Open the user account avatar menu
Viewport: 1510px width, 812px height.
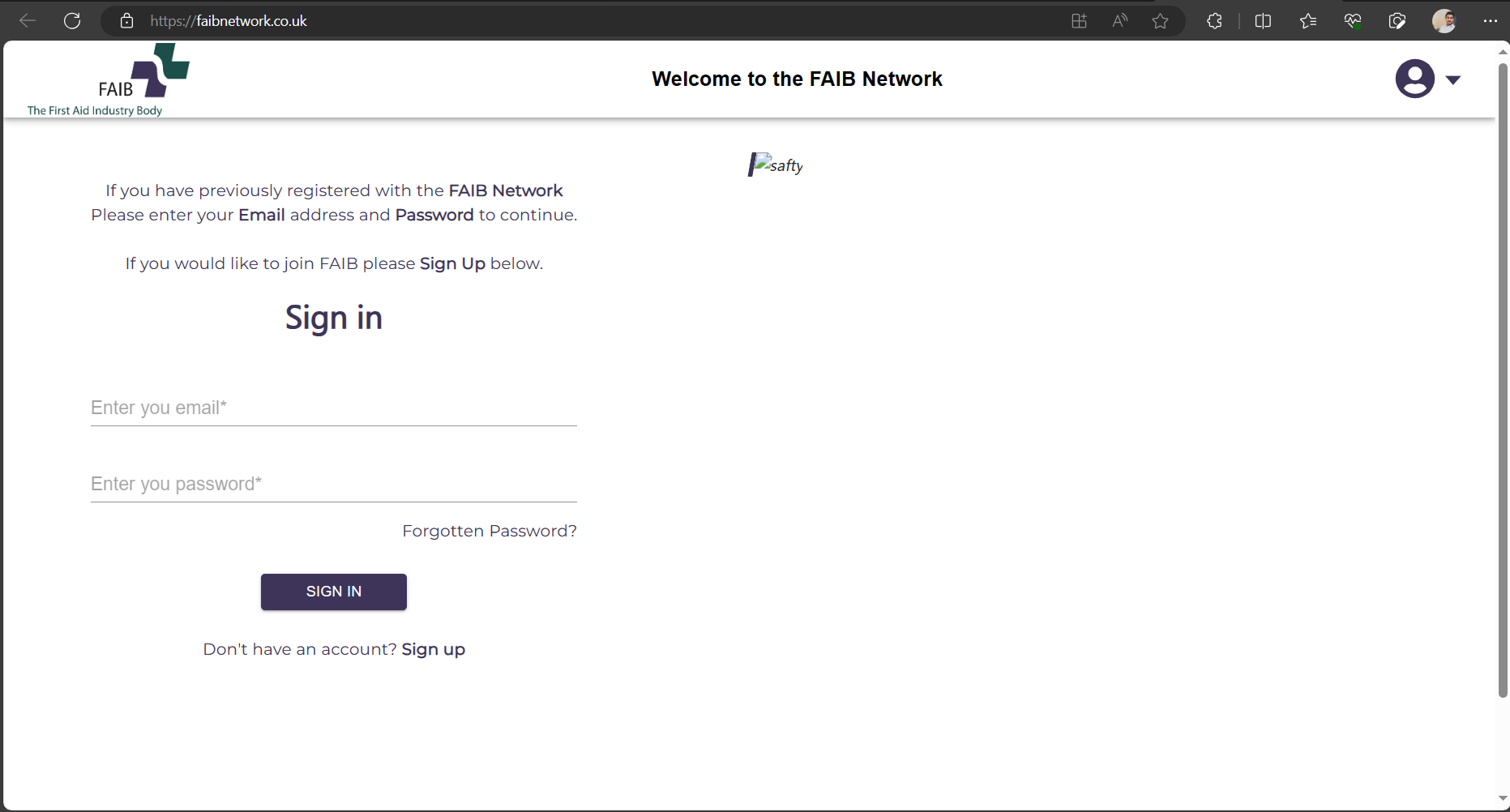(x=1414, y=79)
